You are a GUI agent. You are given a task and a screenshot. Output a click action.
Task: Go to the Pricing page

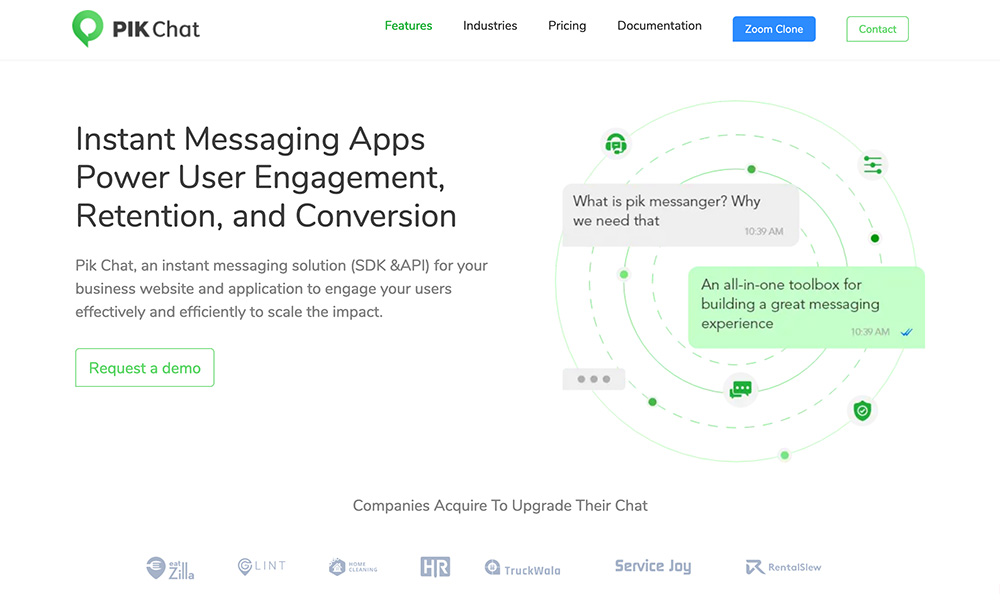coord(567,26)
